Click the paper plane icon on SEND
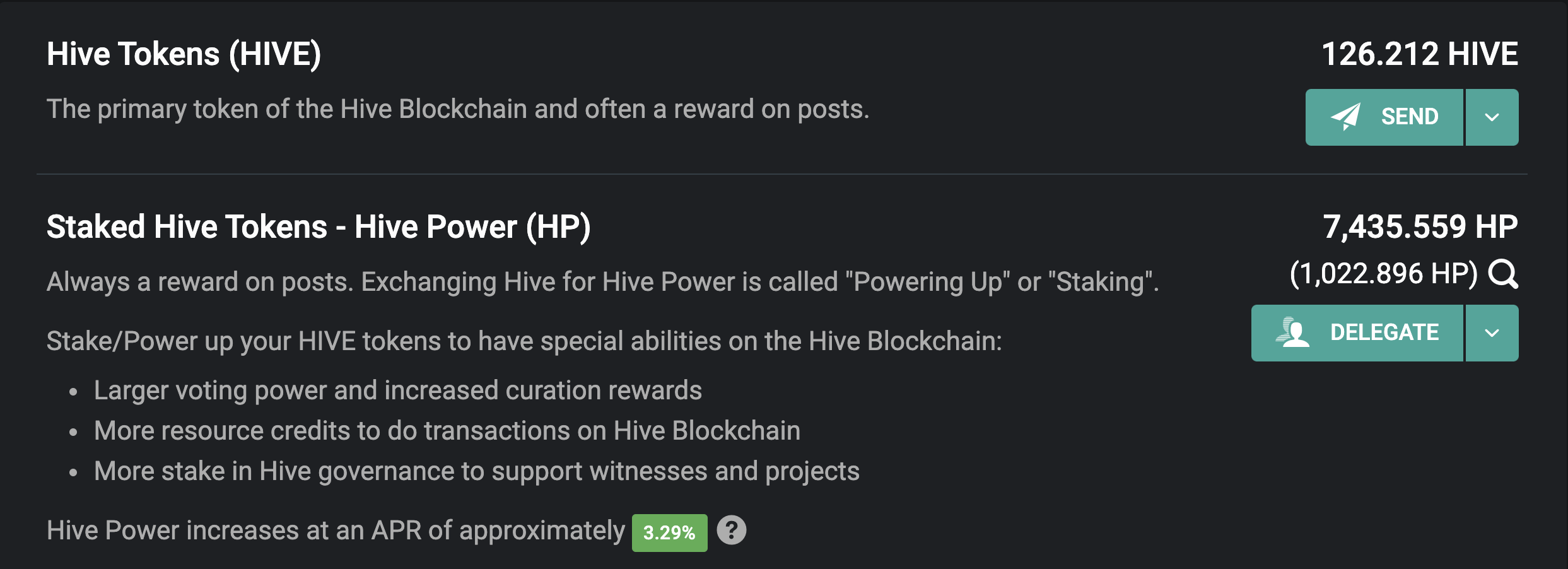Viewport: 1568px width, 569px height. pyautogui.click(x=1345, y=117)
